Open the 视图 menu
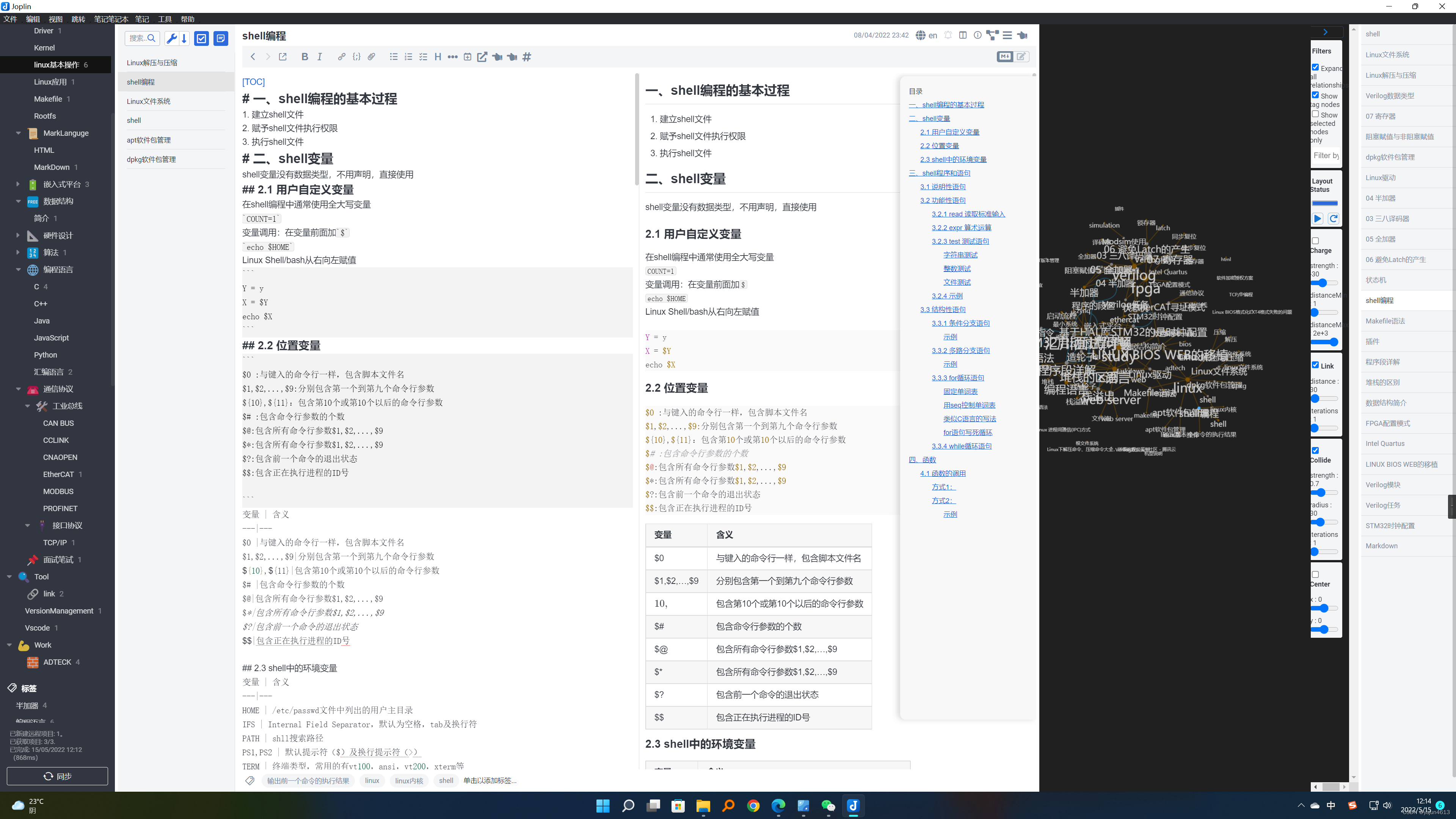This screenshot has width=1456, height=819. coord(55,19)
